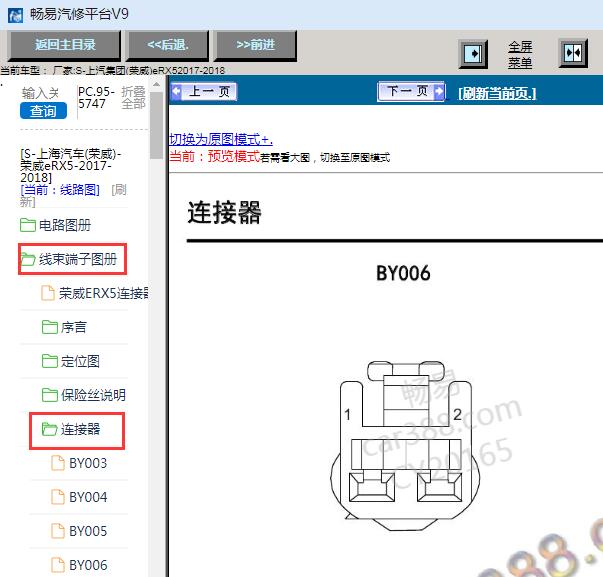The image size is (603, 577).
Task: Click the 连接器 open folder icon
Action: click(50, 429)
